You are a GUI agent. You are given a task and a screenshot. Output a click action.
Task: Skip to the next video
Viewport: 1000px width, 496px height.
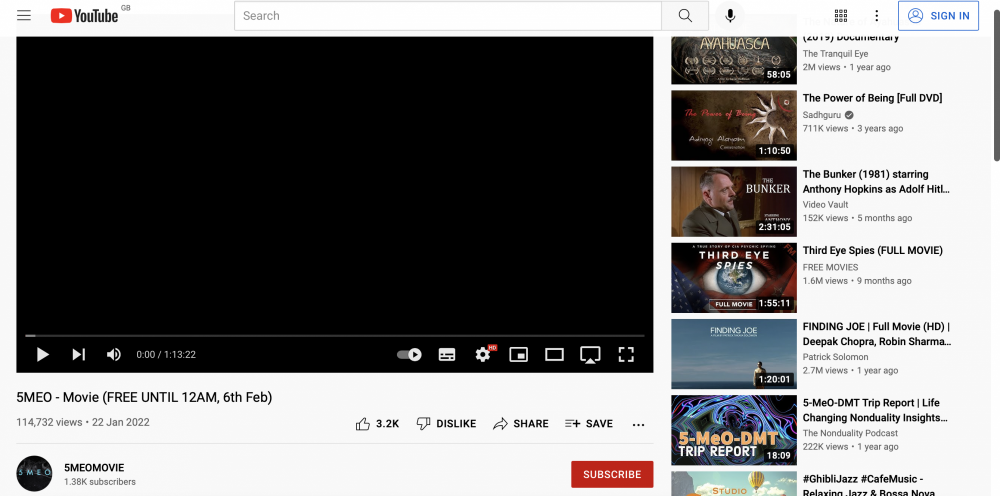(x=78, y=354)
